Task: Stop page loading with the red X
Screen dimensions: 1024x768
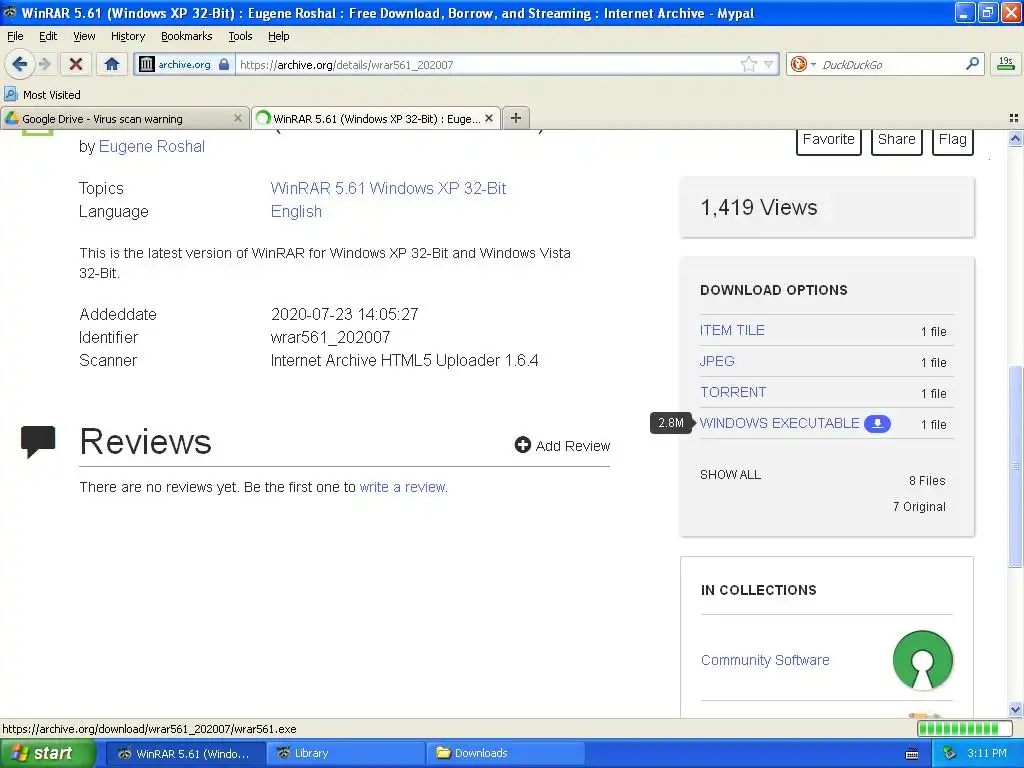Action: (x=76, y=64)
